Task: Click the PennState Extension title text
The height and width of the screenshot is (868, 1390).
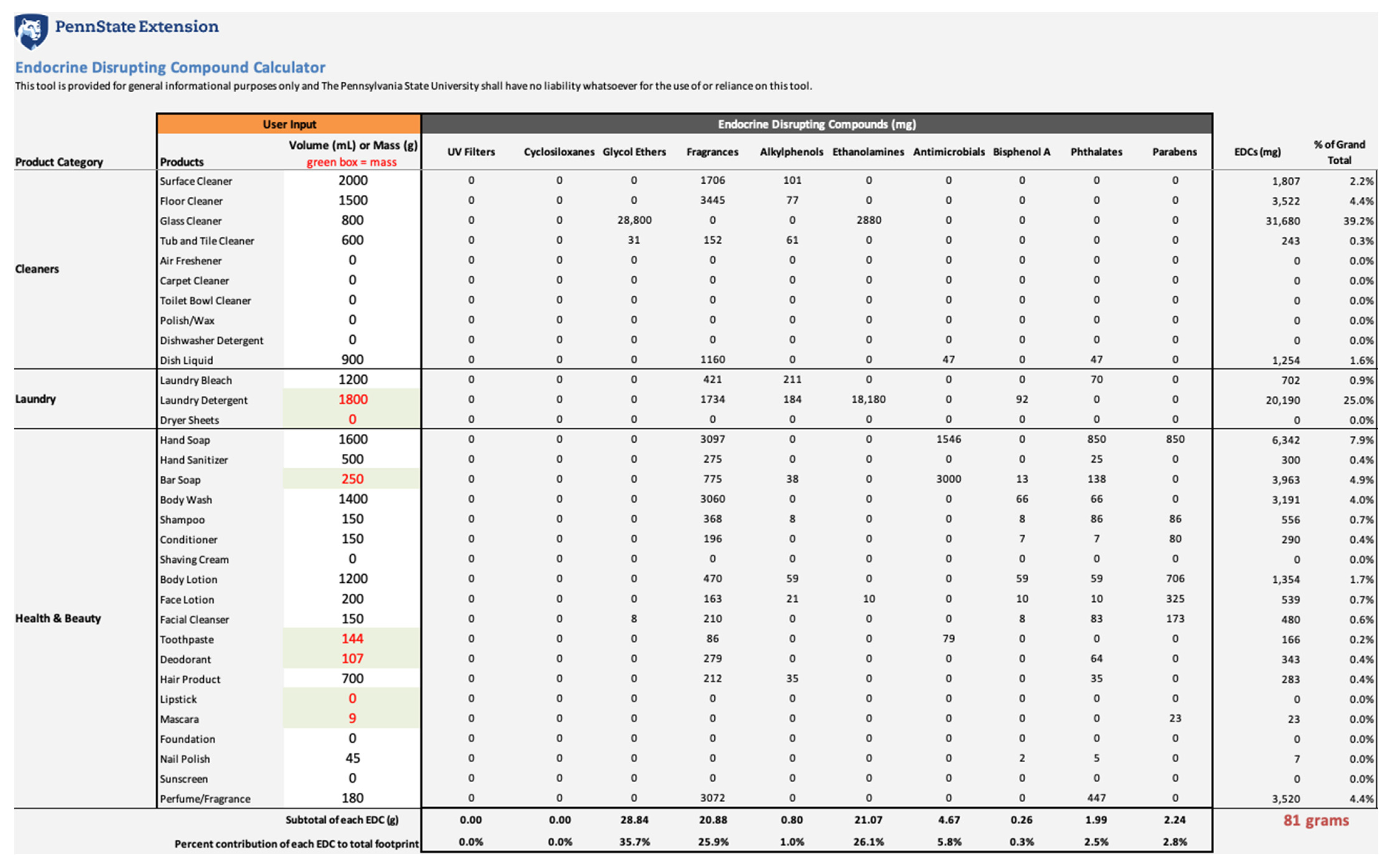Action: point(137,26)
